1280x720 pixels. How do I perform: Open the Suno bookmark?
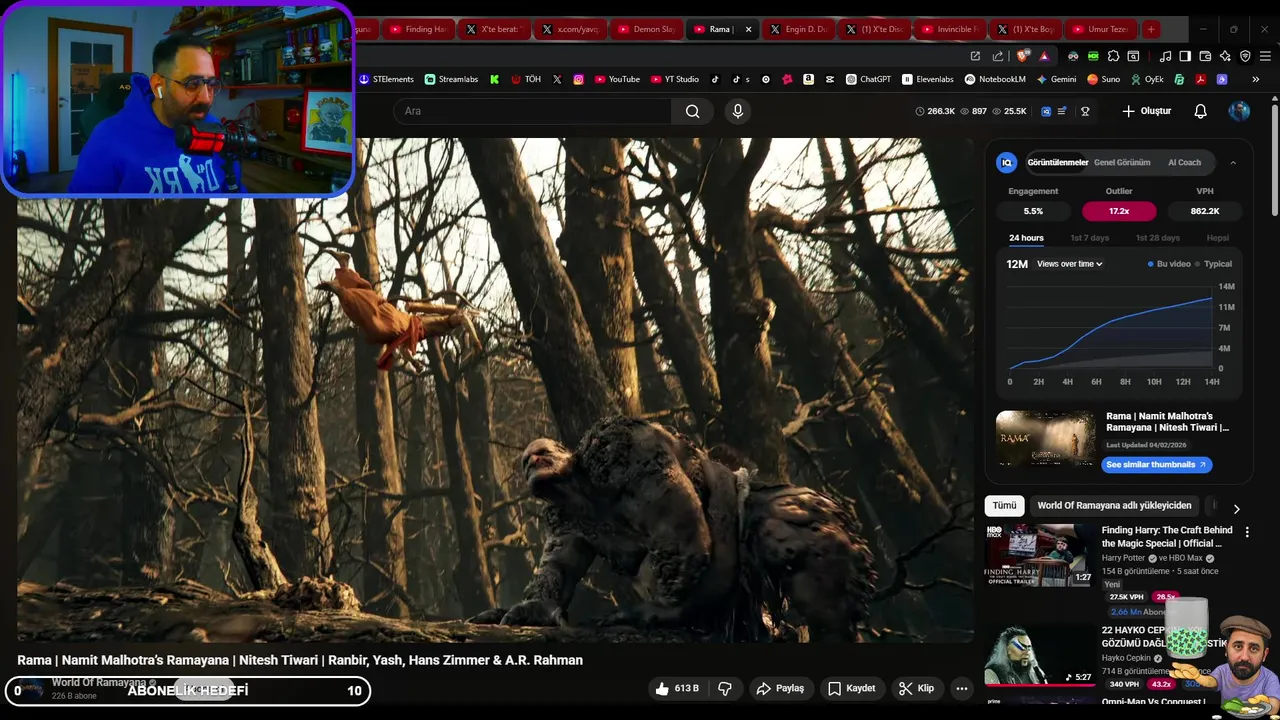click(x=1103, y=79)
